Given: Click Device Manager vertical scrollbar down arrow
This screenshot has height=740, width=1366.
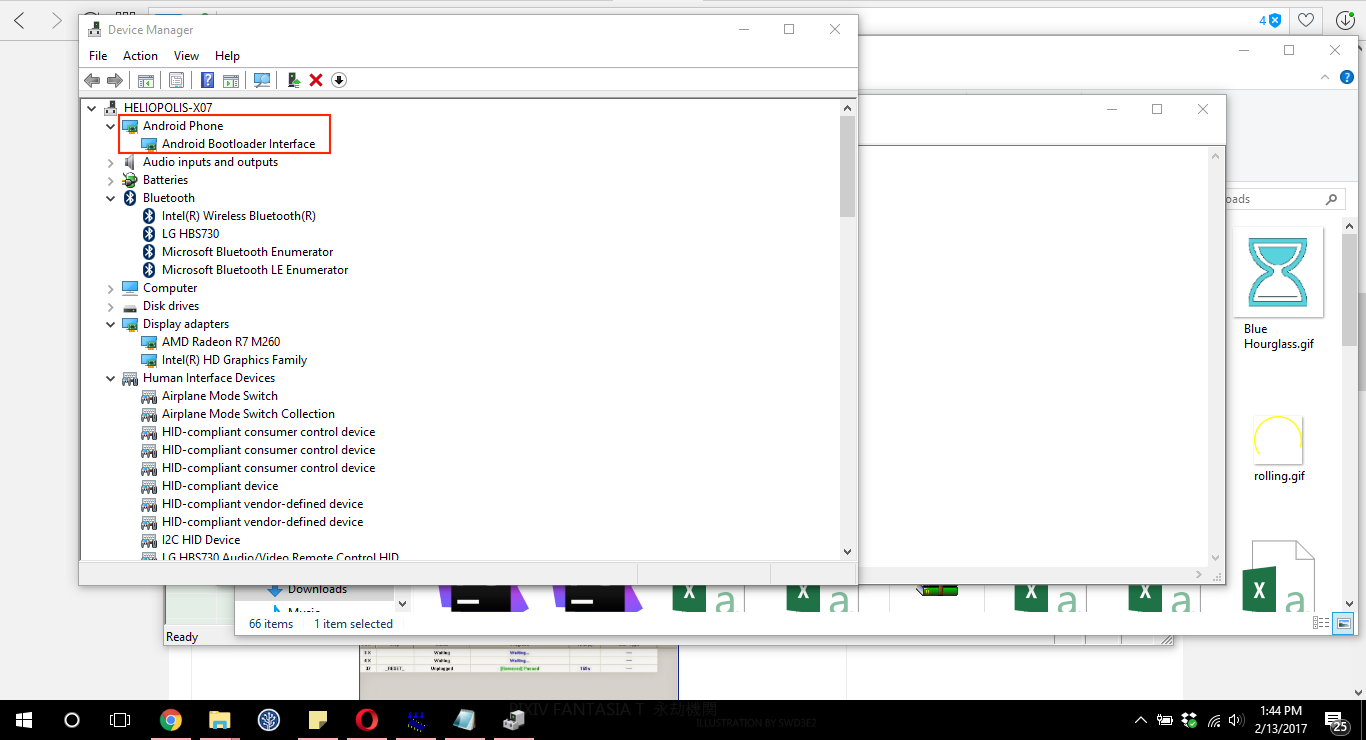Looking at the screenshot, I should coord(848,551).
